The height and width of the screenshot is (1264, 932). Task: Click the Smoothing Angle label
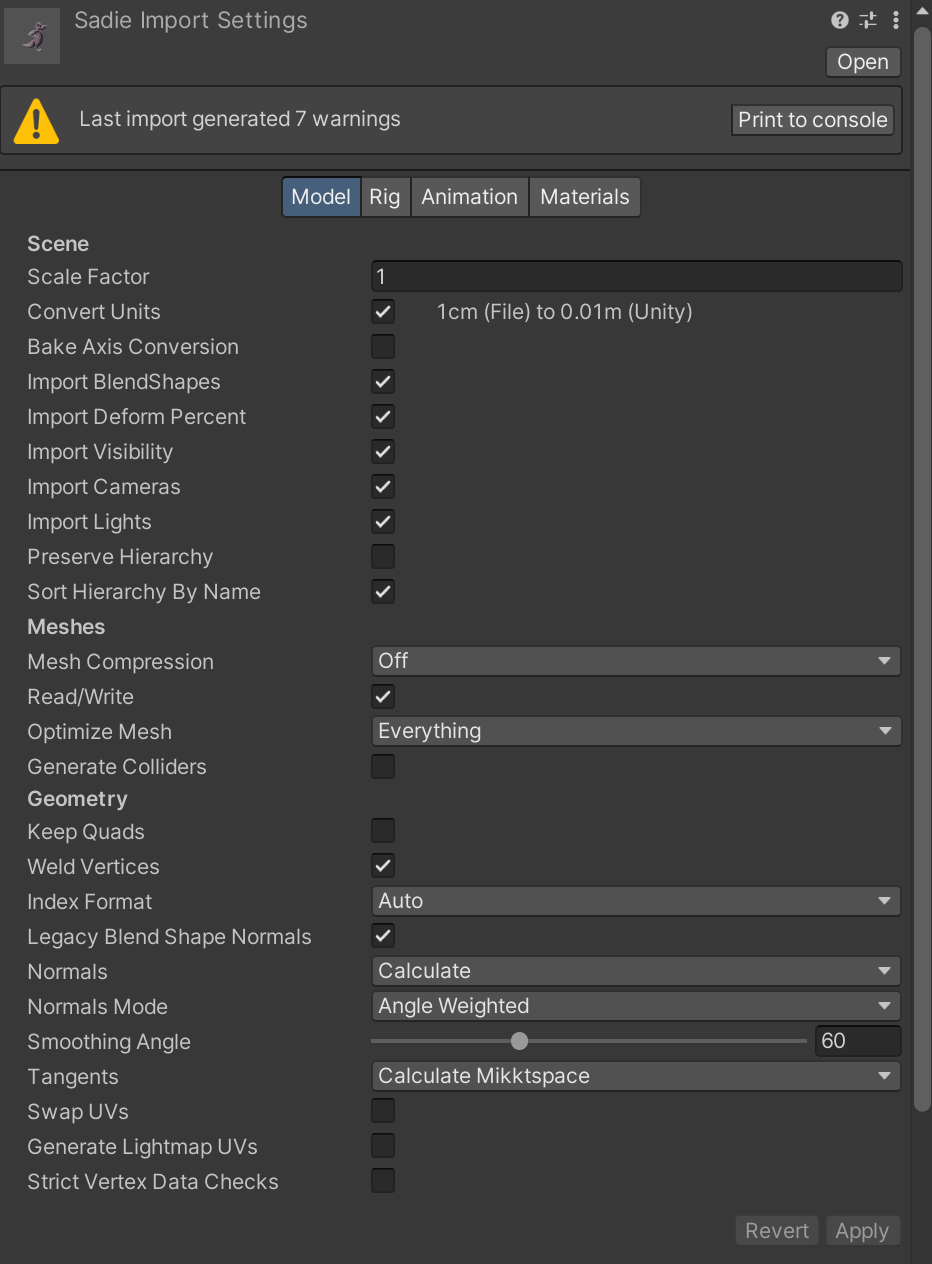coord(109,1042)
